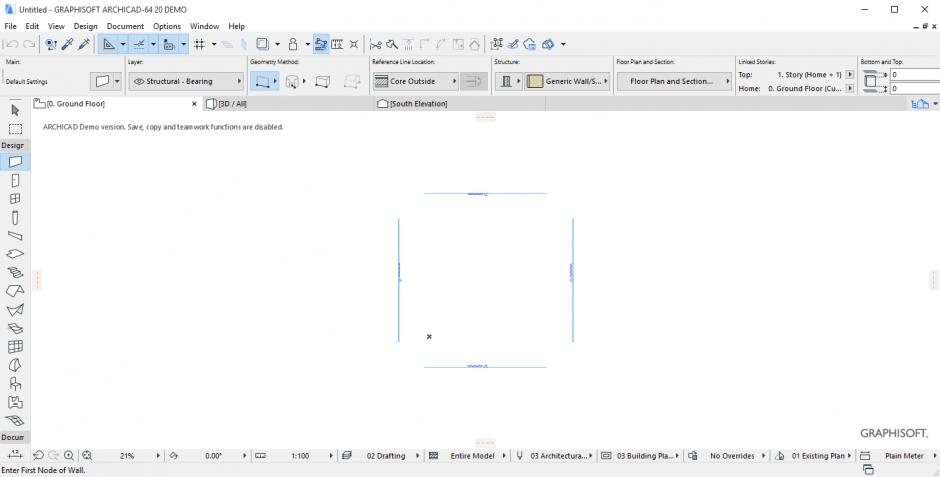Select the Slab tool
Screen dimensions: 940x477
(x=15, y=254)
